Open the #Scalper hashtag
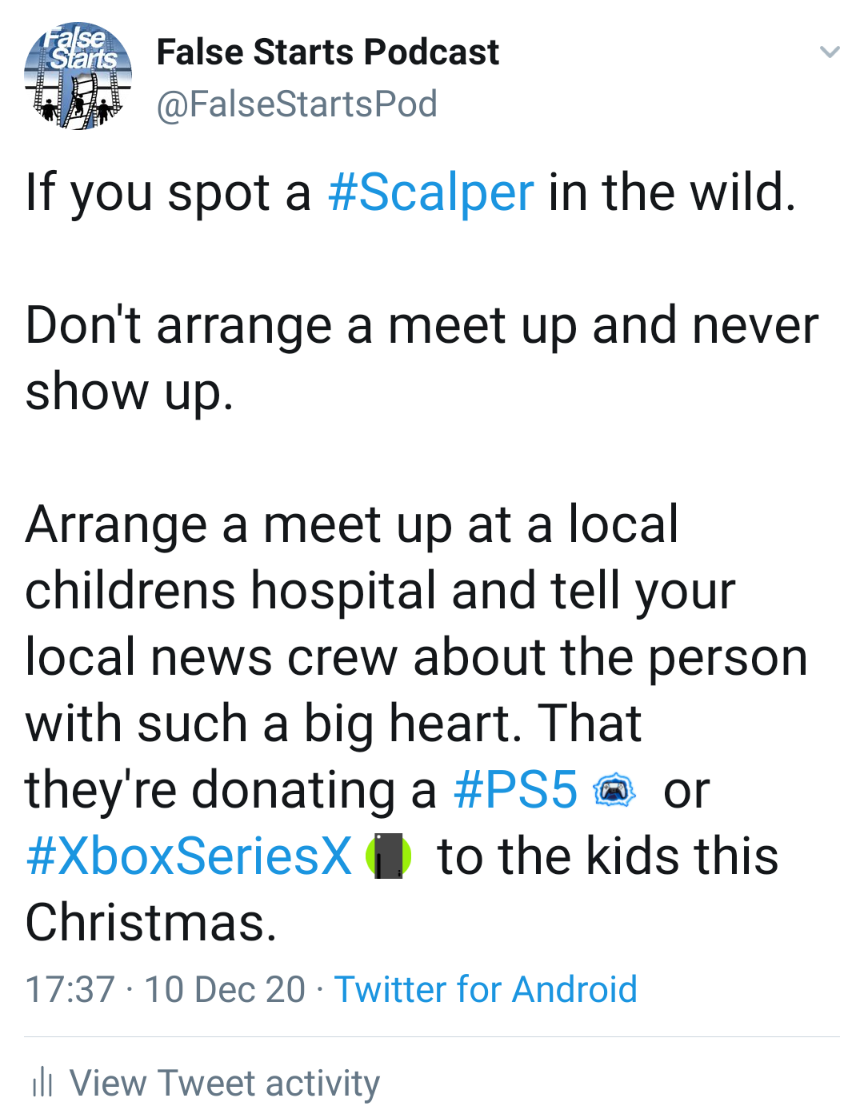864x1109 pixels. (x=431, y=192)
